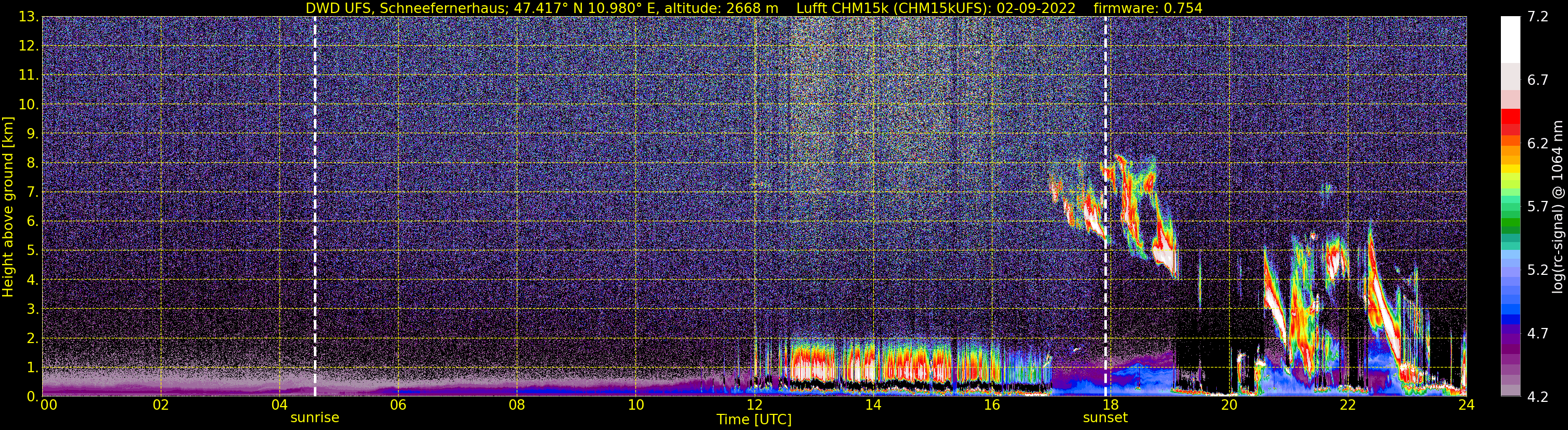The width and height of the screenshot is (1568, 430).
Task: Click height axis tick label '8.'
Action: 32,163
